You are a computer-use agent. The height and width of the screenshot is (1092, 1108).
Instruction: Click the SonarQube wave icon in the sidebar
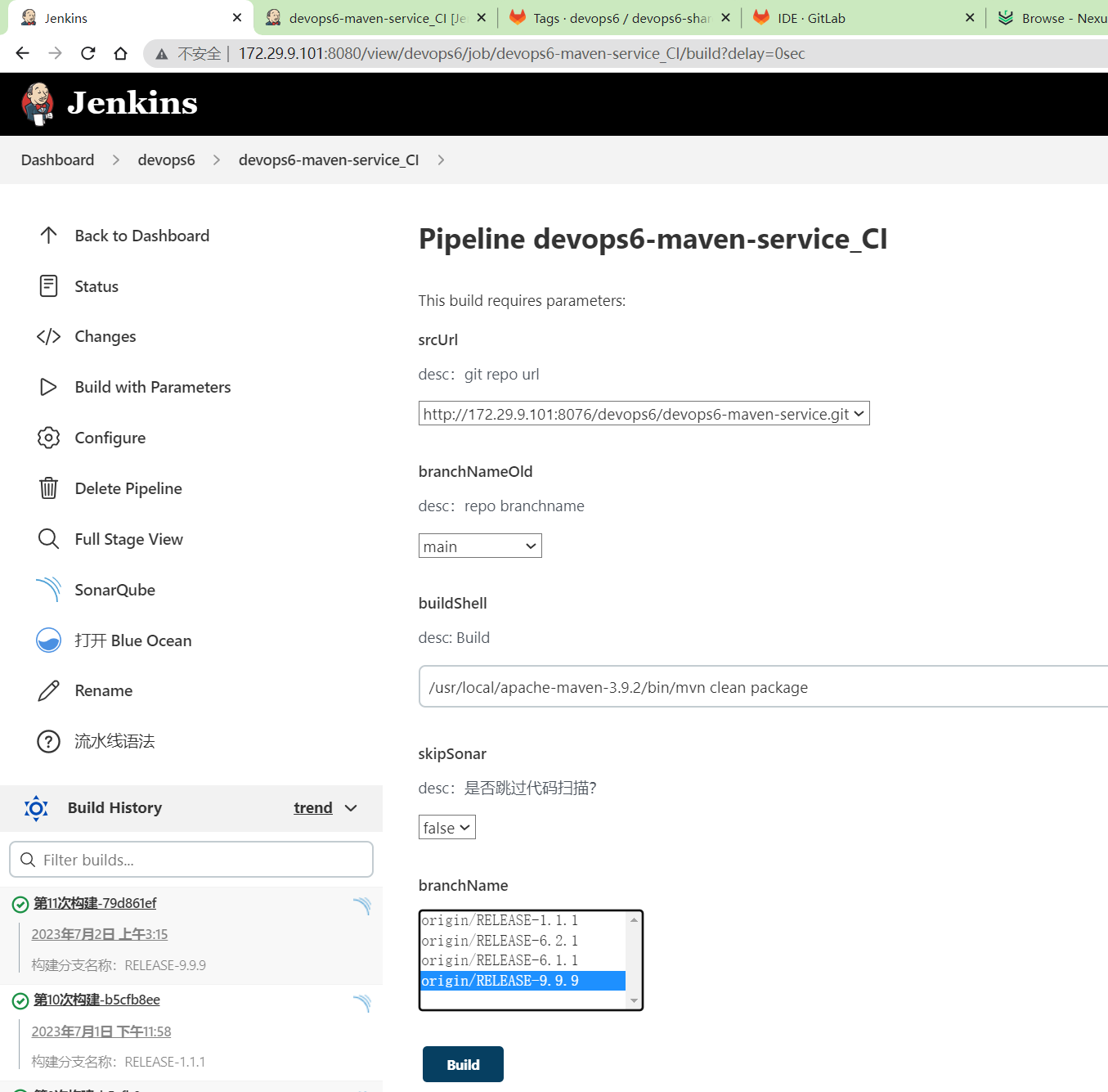48,590
